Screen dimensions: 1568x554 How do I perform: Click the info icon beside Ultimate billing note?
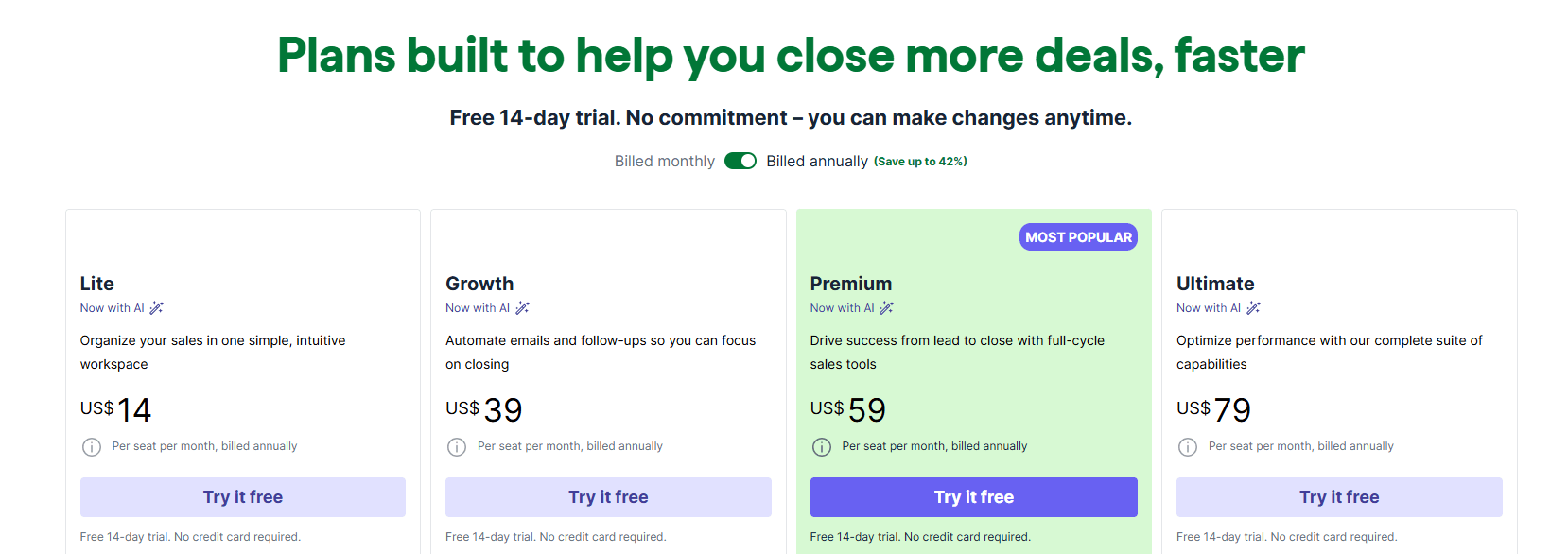pyautogui.click(x=1188, y=446)
